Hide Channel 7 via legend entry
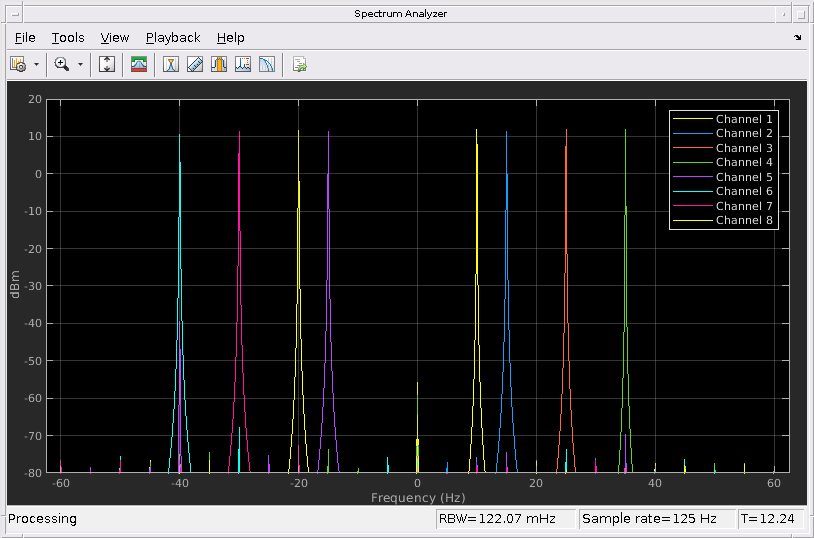814x538 pixels. (744, 206)
